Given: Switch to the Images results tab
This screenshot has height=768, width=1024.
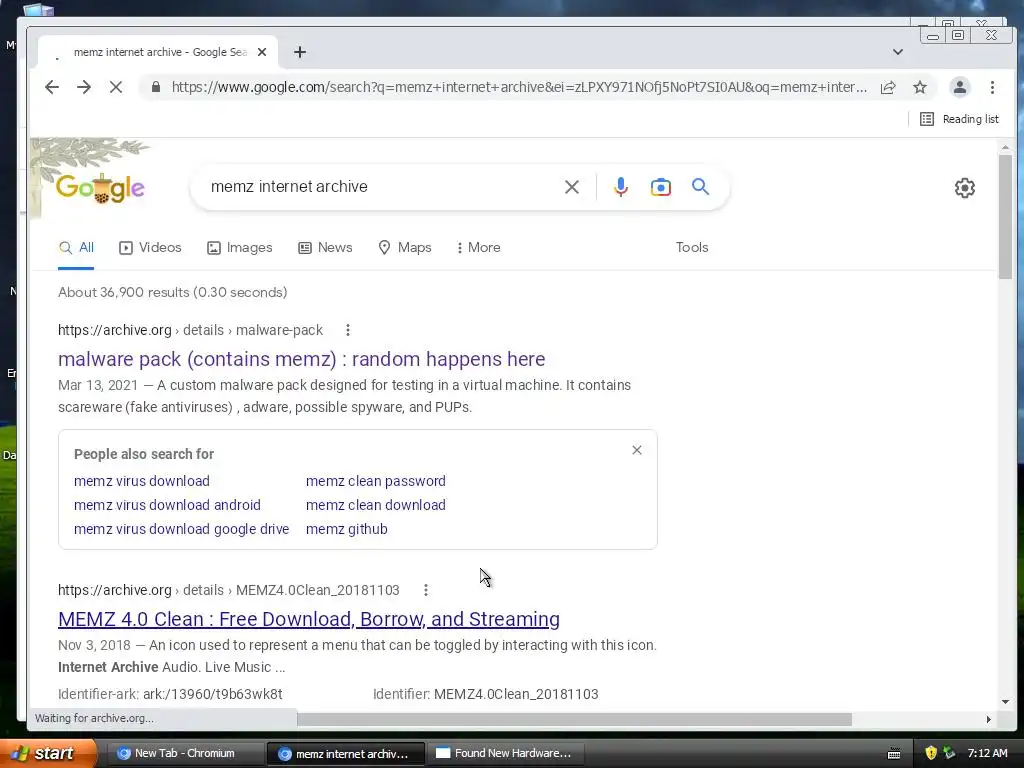Looking at the screenshot, I should 240,248.
